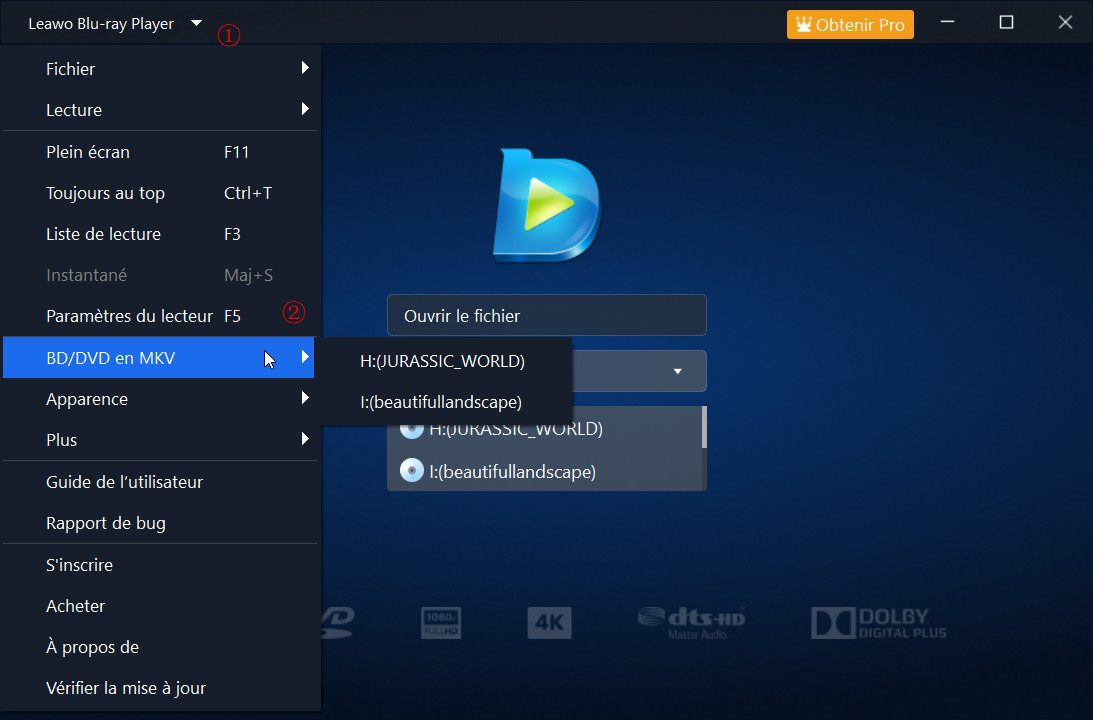
Task: Open the Leawo Blu-ray Player title dropdown arrow
Action: 197,24
